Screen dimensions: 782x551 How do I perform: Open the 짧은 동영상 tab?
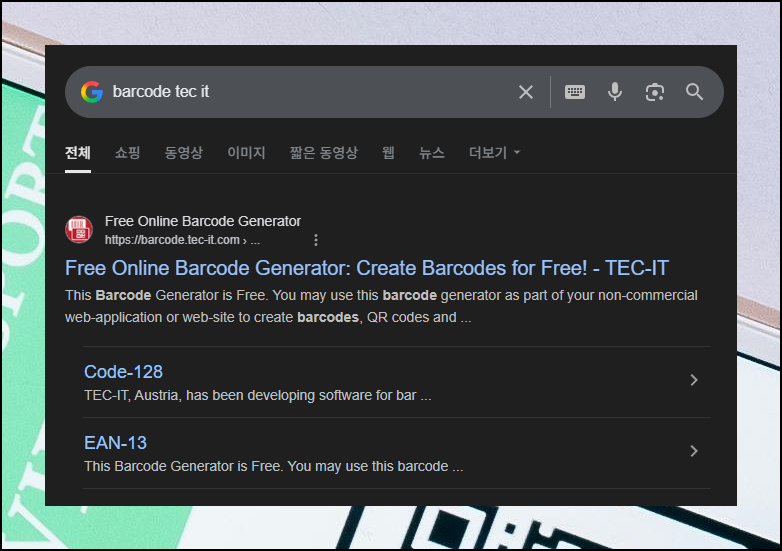324,153
